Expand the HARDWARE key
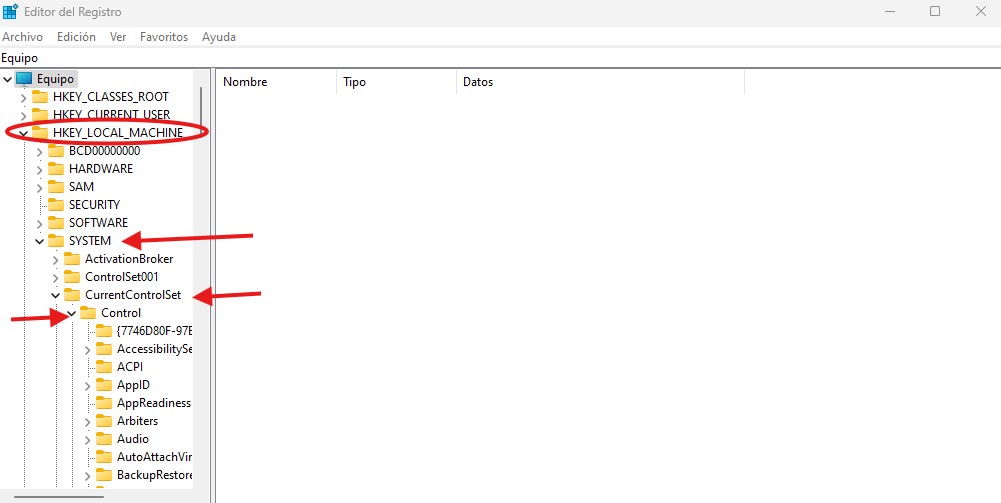1001x503 pixels. [40, 169]
